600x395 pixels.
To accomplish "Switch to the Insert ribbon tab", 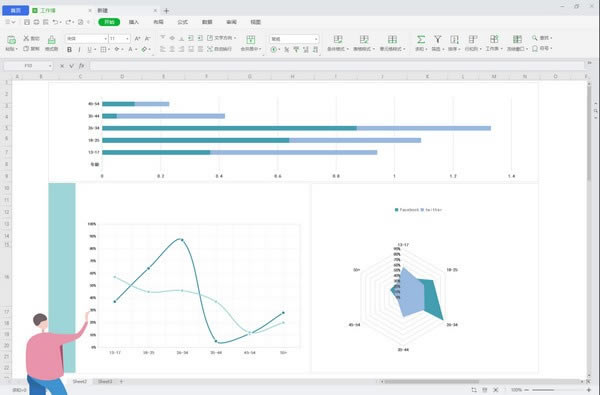I will (134, 22).
